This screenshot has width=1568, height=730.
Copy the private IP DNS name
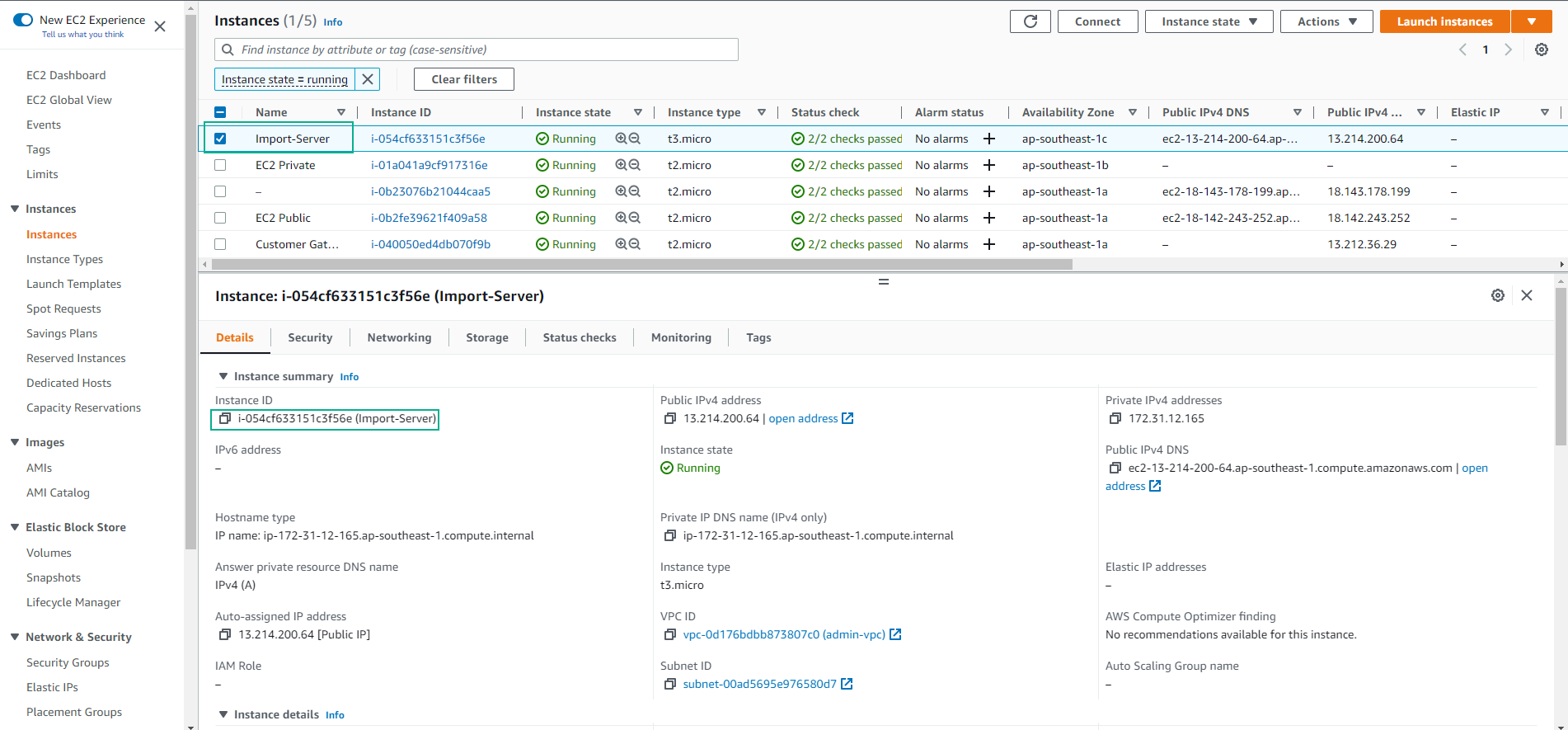[670, 535]
